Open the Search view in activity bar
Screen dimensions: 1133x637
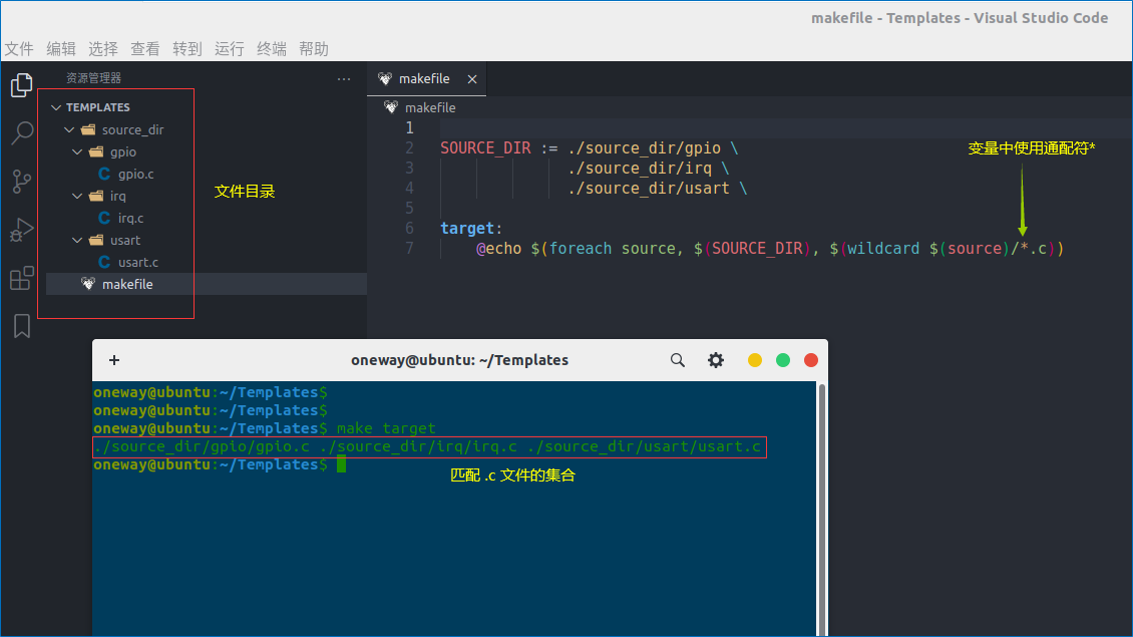(22, 133)
